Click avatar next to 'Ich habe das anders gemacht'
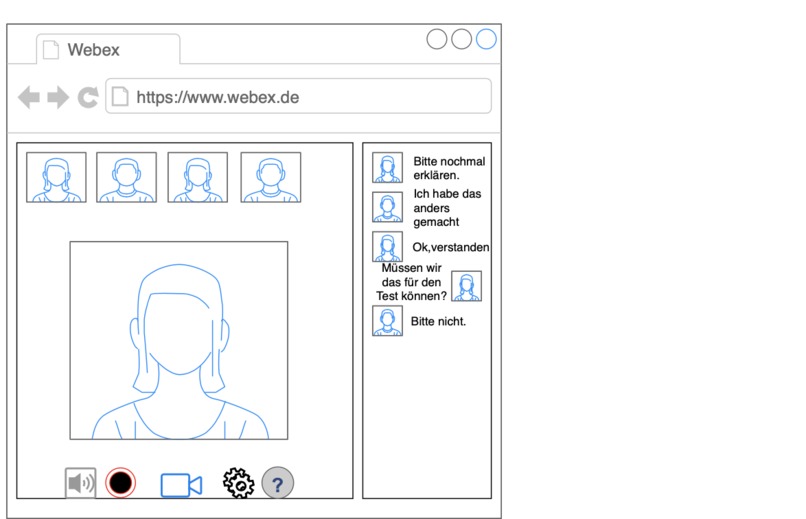806x519 pixels. click(x=388, y=207)
